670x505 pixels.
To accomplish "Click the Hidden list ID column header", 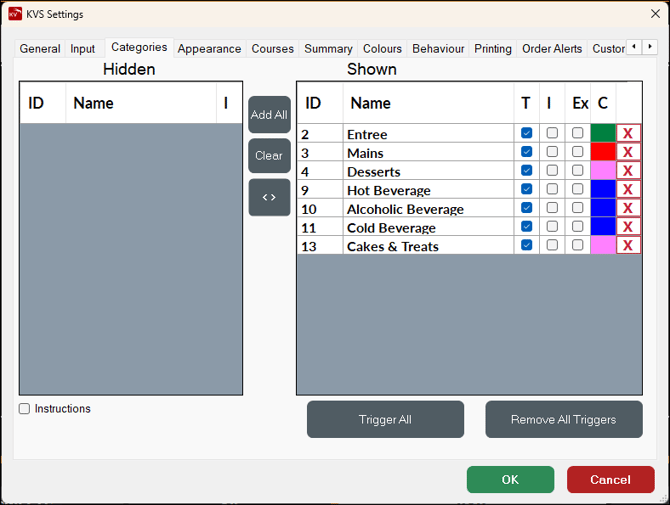I will 43,103.
